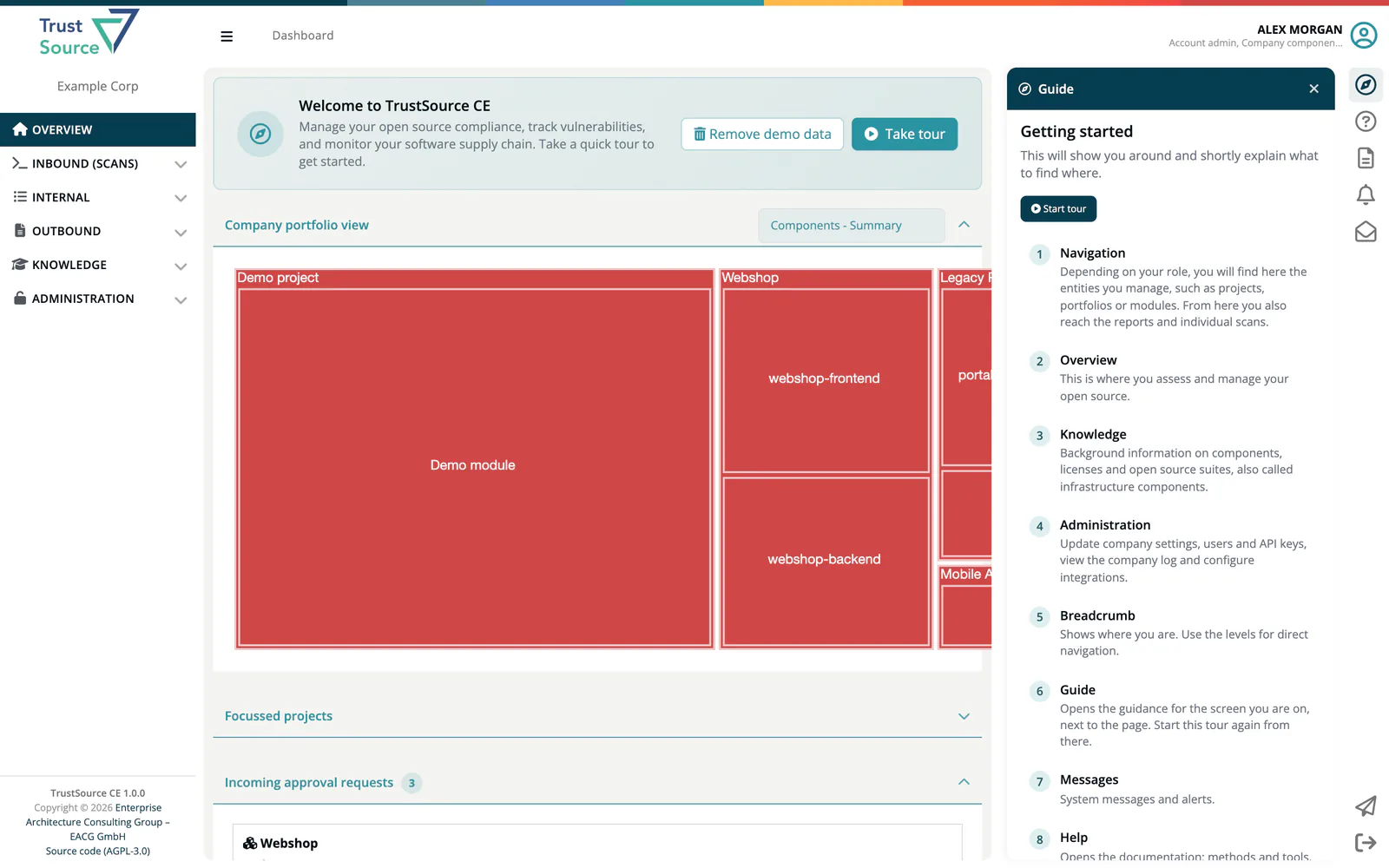Open the Source code (AGPL-3.0) link
Screen dimensions: 1389x868
[98, 851]
